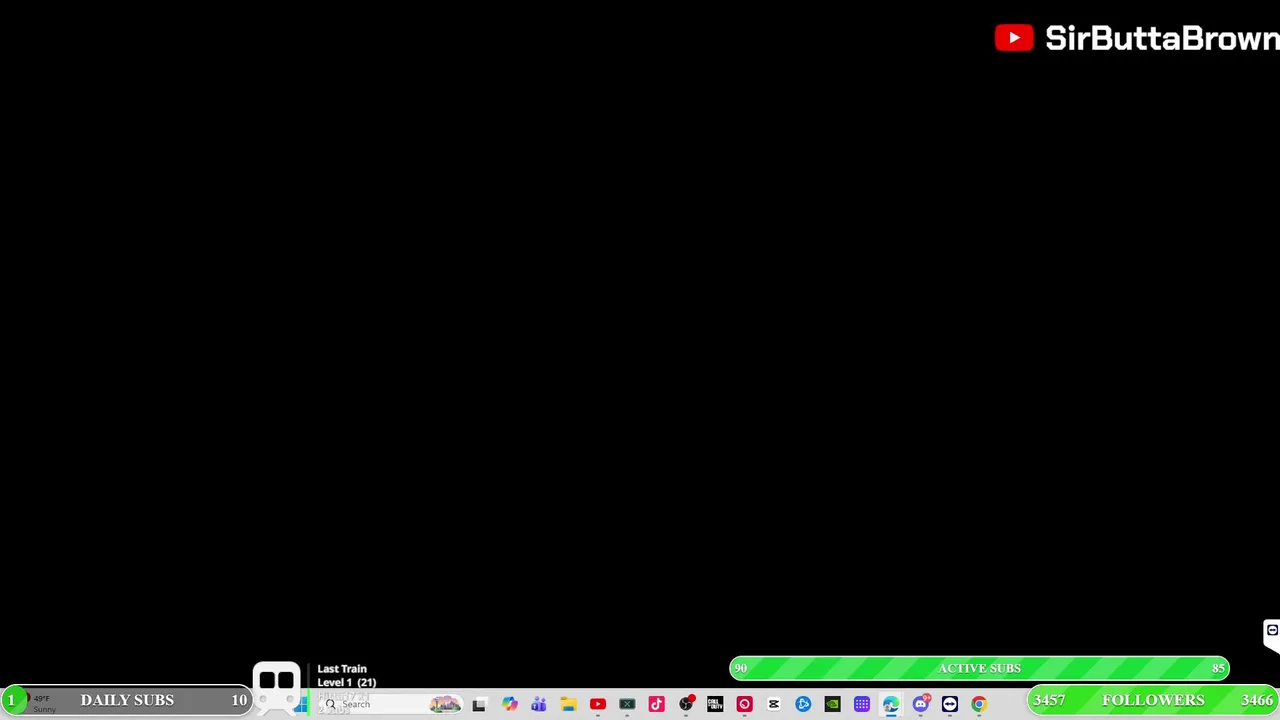The width and height of the screenshot is (1280, 720).
Task: Switch to OBS Studio in taskbar
Action: tap(686, 705)
